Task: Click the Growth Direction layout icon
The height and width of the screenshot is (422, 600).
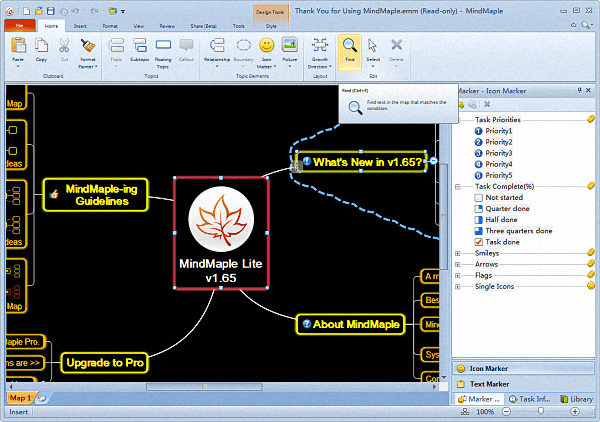Action: (320, 45)
